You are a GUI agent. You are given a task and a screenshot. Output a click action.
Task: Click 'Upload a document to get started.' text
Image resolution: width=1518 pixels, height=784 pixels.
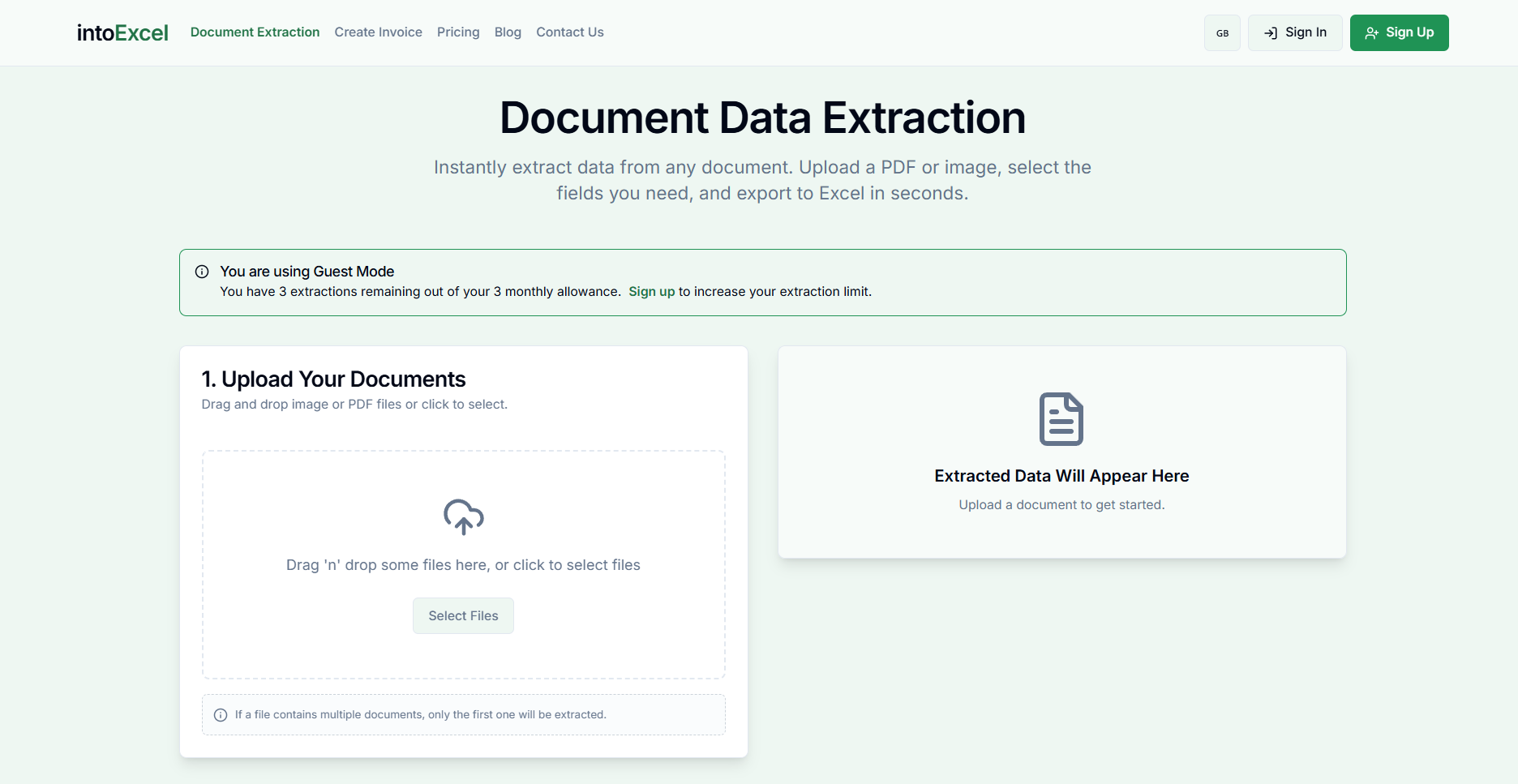1061,505
